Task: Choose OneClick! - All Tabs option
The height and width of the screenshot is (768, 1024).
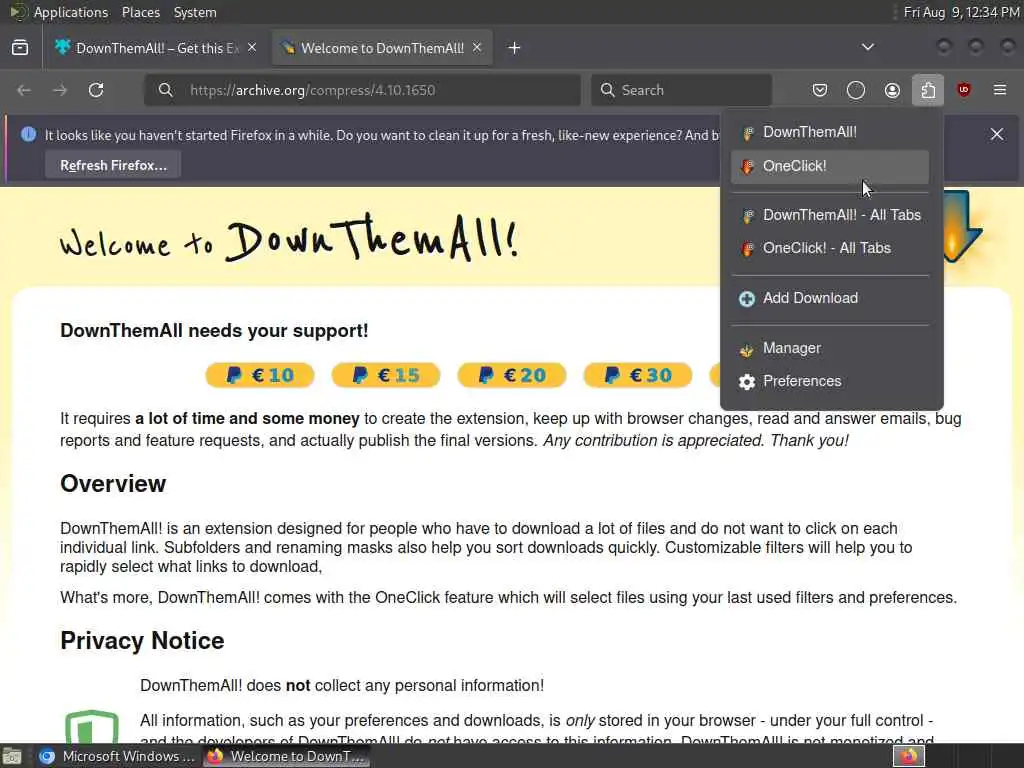Action: coord(829,248)
